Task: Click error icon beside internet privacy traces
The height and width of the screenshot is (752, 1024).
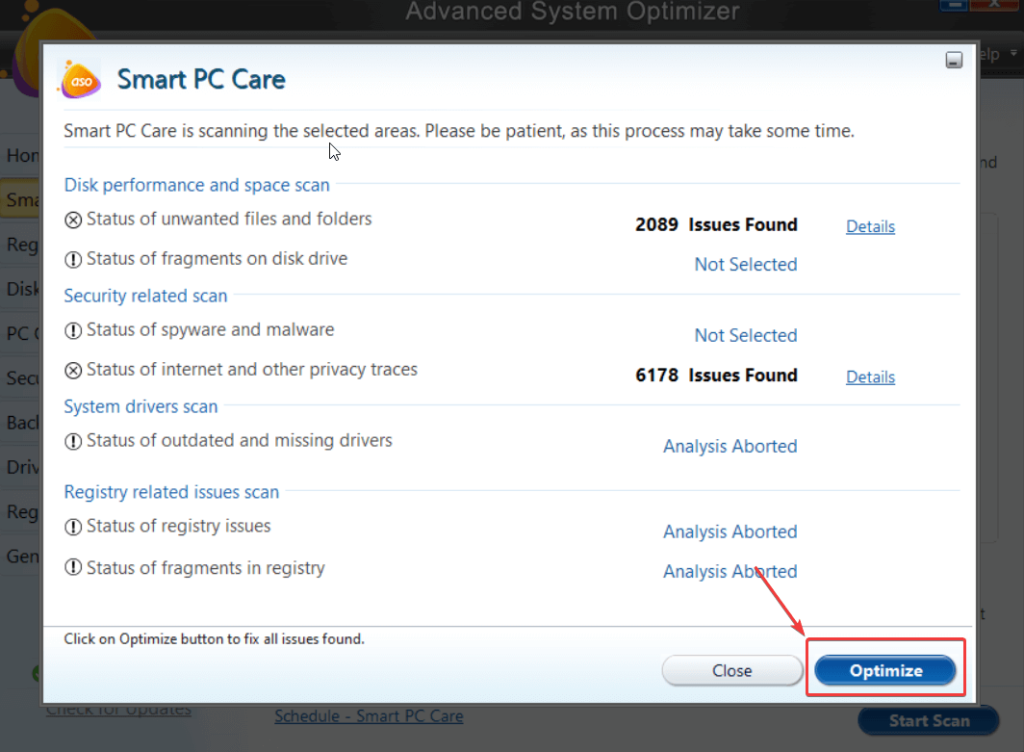Action: [x=73, y=371]
